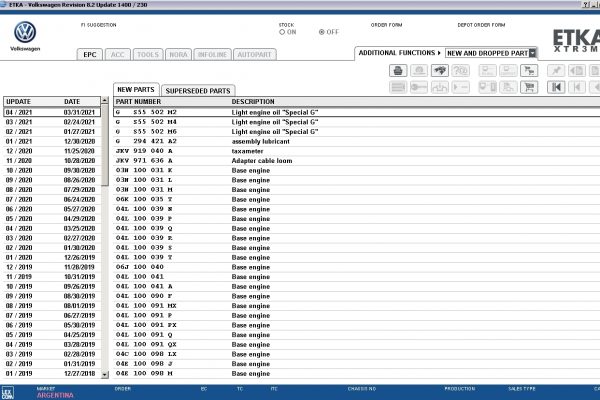Click the greyed key icon in toolbar
The height and width of the screenshot is (400, 600).
pos(419,87)
